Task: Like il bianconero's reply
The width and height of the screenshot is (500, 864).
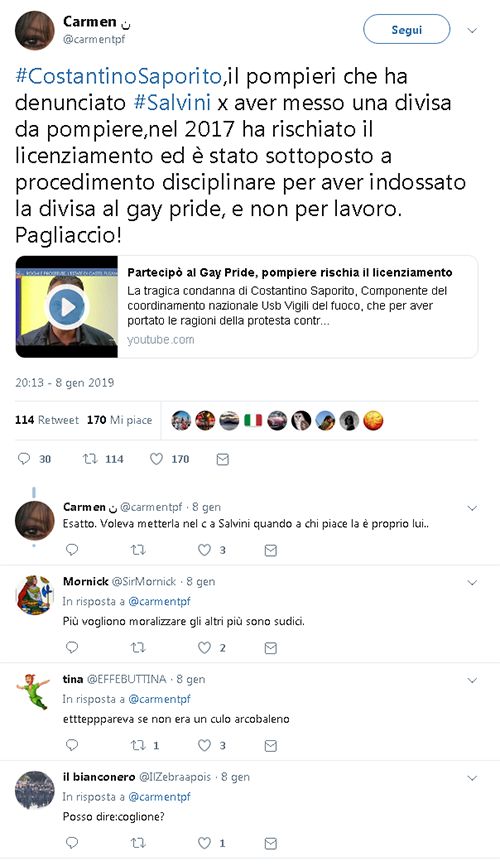Action: pos(205,843)
